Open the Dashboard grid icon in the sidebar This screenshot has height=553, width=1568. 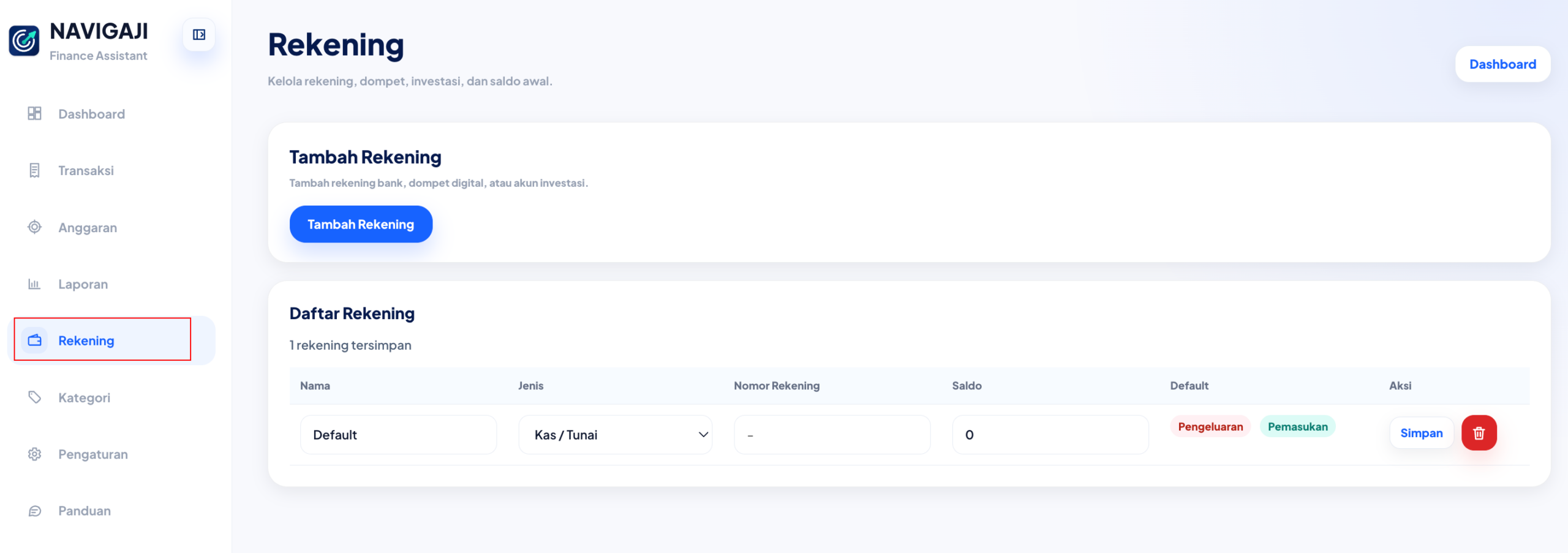[35, 113]
